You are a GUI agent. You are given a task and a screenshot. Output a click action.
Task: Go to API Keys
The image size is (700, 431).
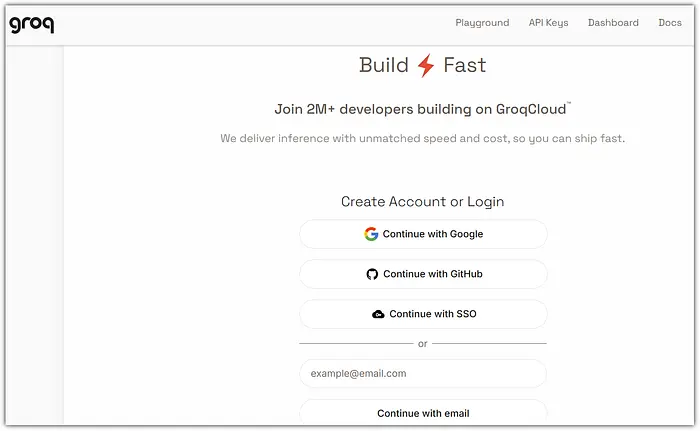[x=548, y=23]
